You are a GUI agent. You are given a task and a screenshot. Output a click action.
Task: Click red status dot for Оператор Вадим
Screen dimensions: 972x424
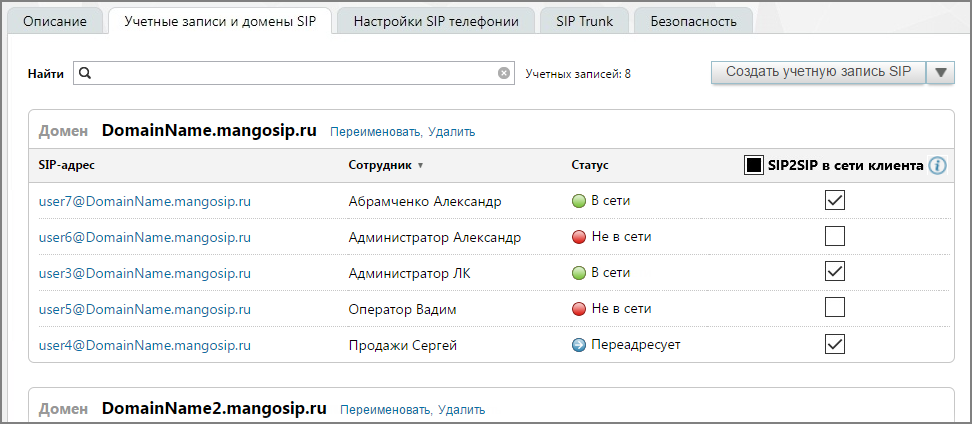click(578, 309)
